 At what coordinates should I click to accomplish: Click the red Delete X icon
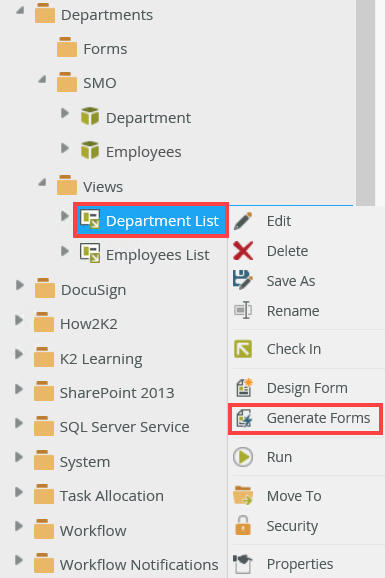pyautogui.click(x=243, y=251)
